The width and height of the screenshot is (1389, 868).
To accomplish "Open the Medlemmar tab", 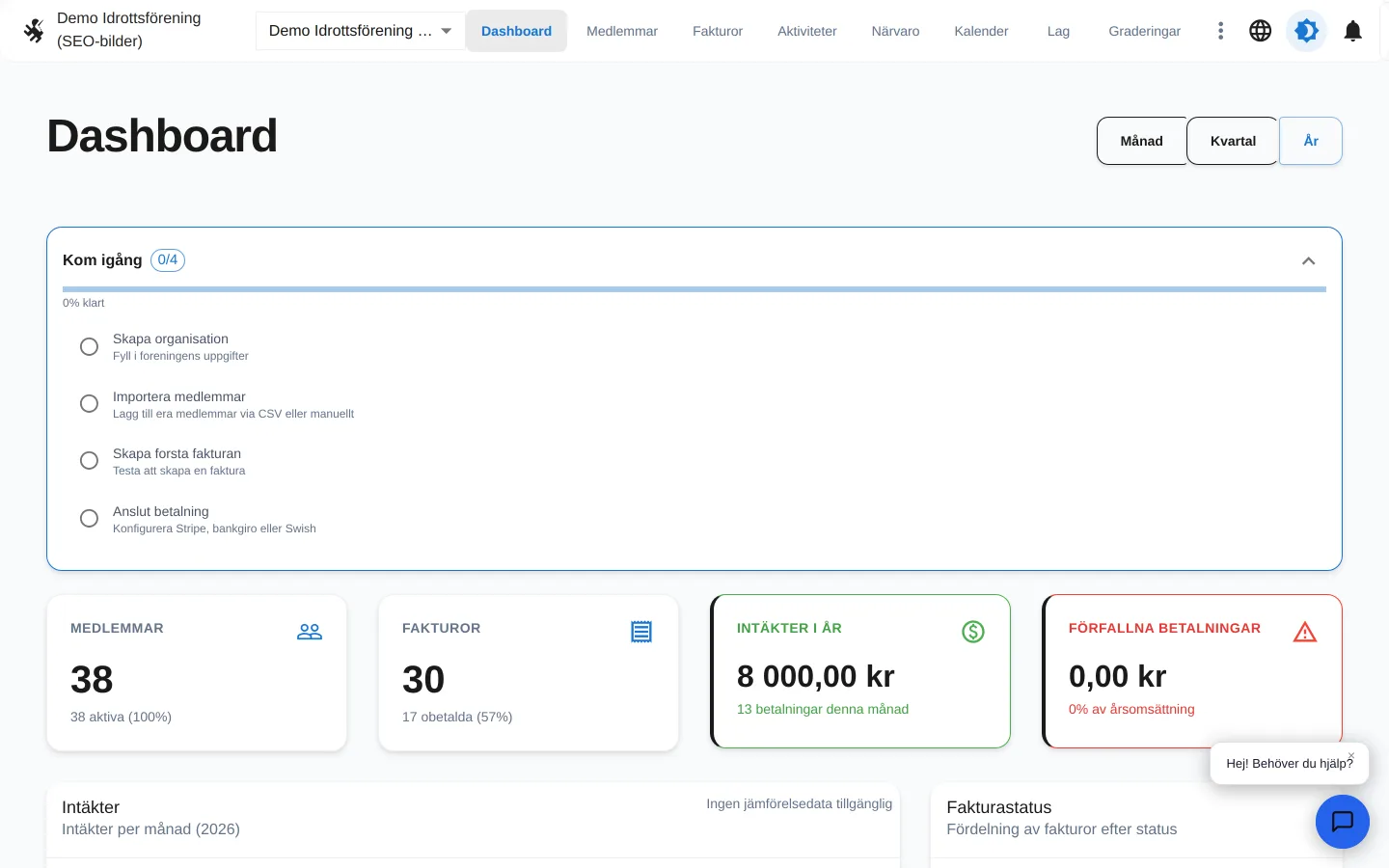I will click(622, 31).
